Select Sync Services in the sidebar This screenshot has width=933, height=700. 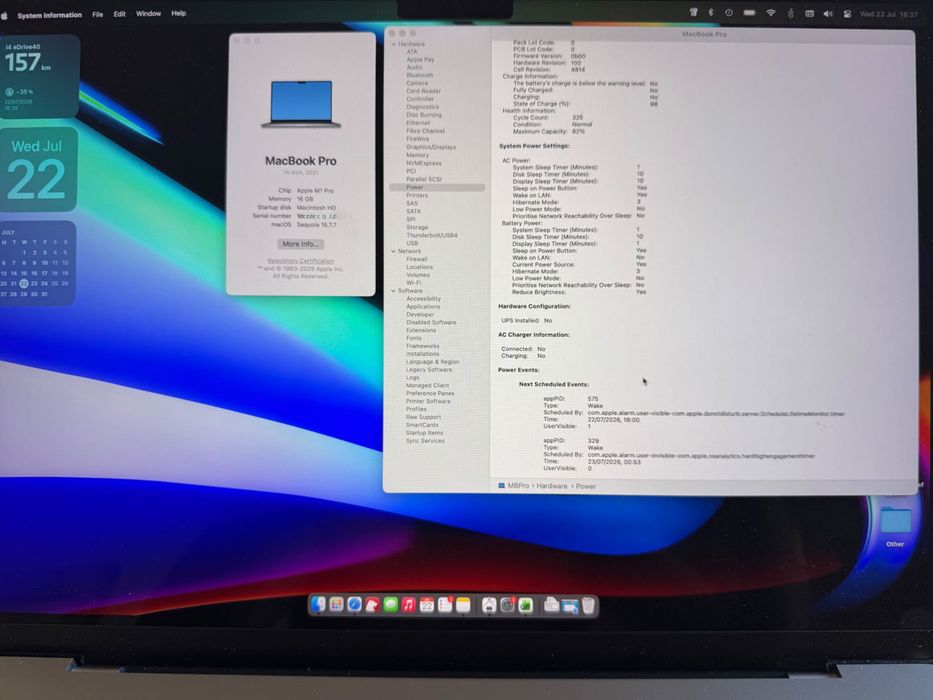[425, 440]
